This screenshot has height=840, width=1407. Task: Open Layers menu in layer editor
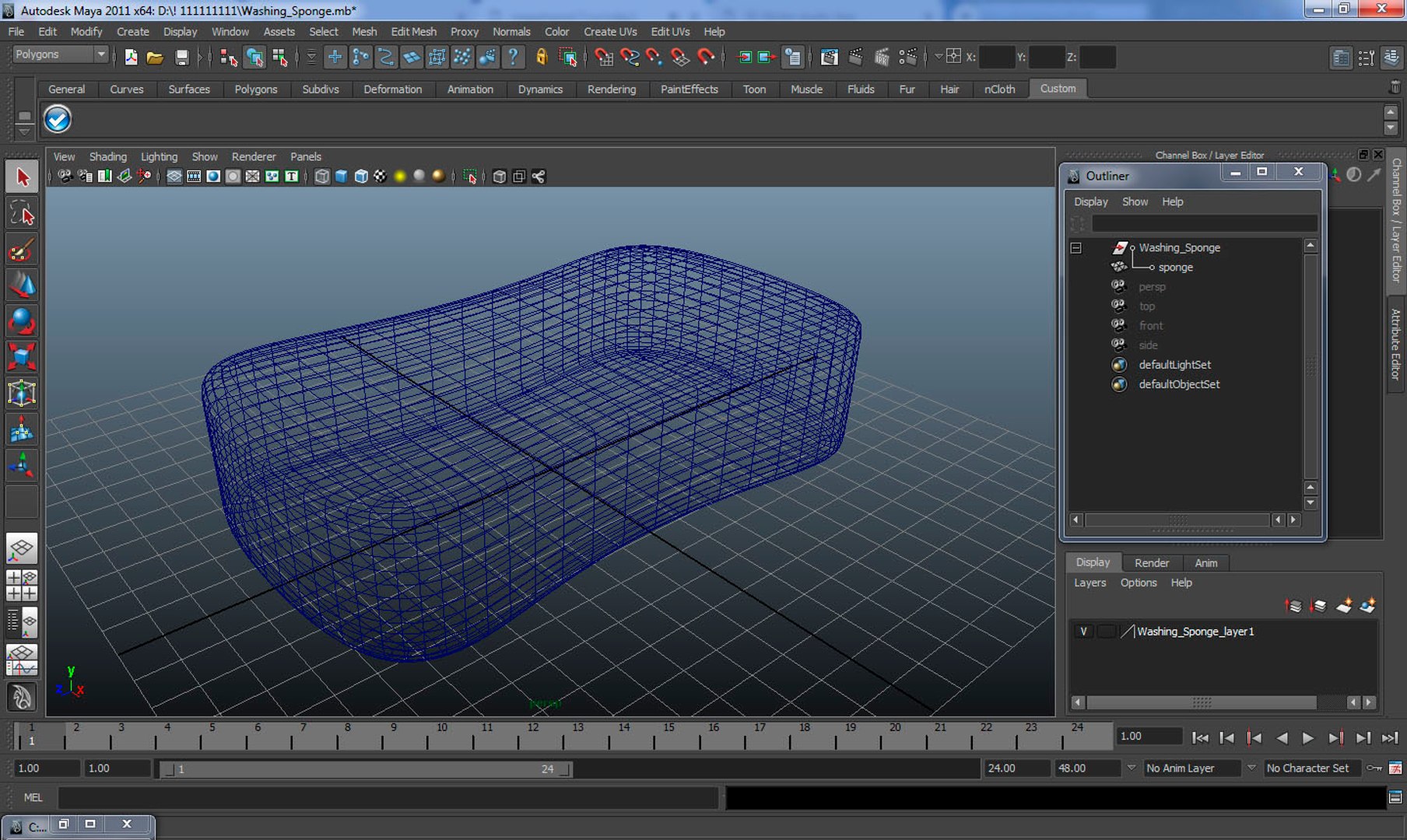coord(1089,583)
